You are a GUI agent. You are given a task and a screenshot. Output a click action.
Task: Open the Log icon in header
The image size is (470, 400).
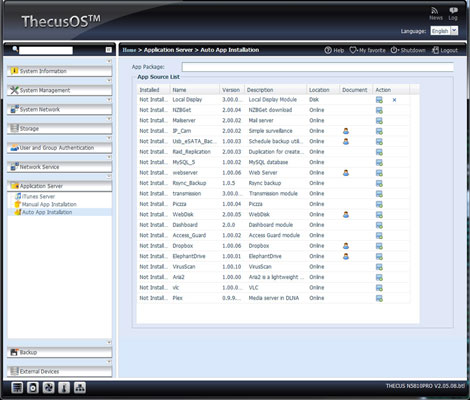point(453,11)
